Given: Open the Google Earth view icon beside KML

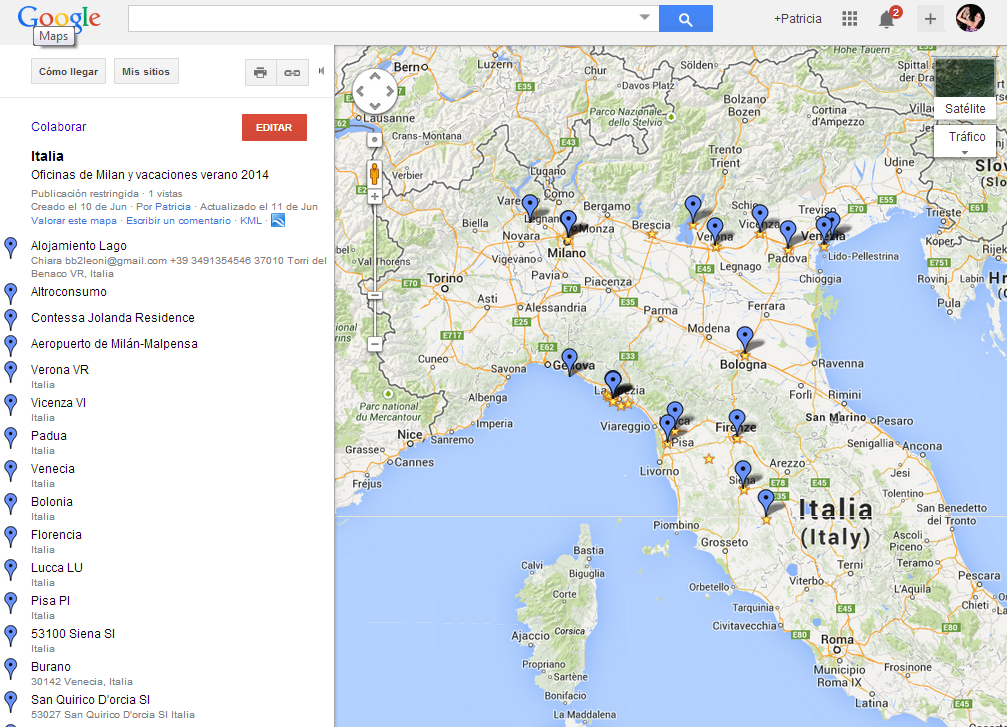Looking at the screenshot, I should 278,220.
